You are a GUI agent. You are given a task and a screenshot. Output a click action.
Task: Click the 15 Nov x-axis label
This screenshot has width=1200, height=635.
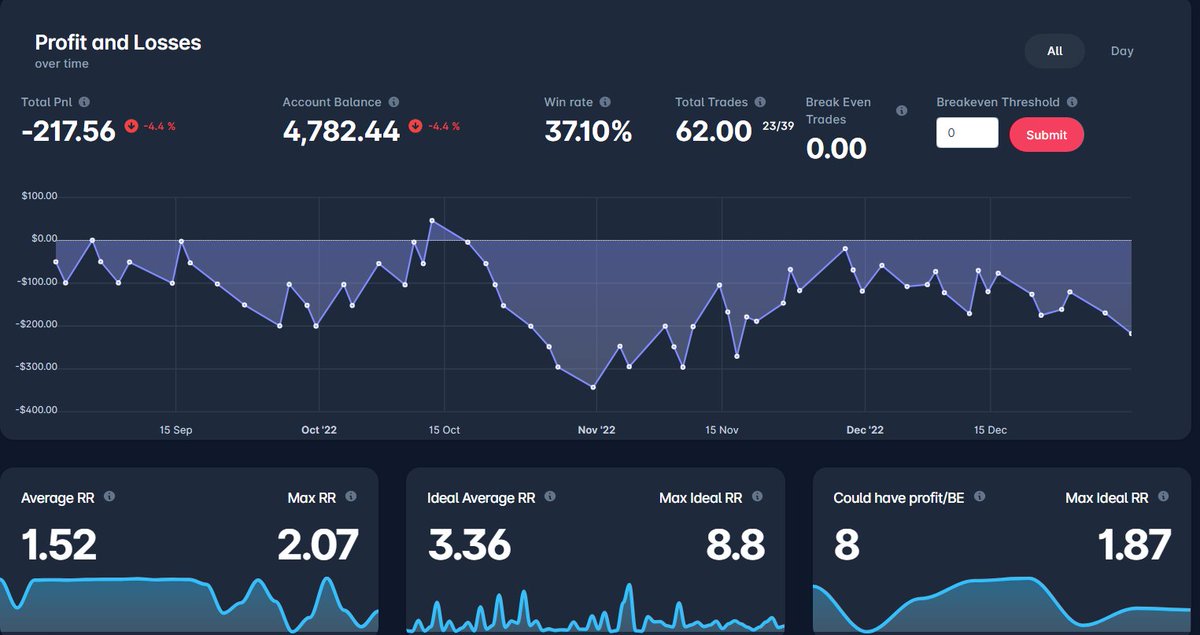point(721,430)
